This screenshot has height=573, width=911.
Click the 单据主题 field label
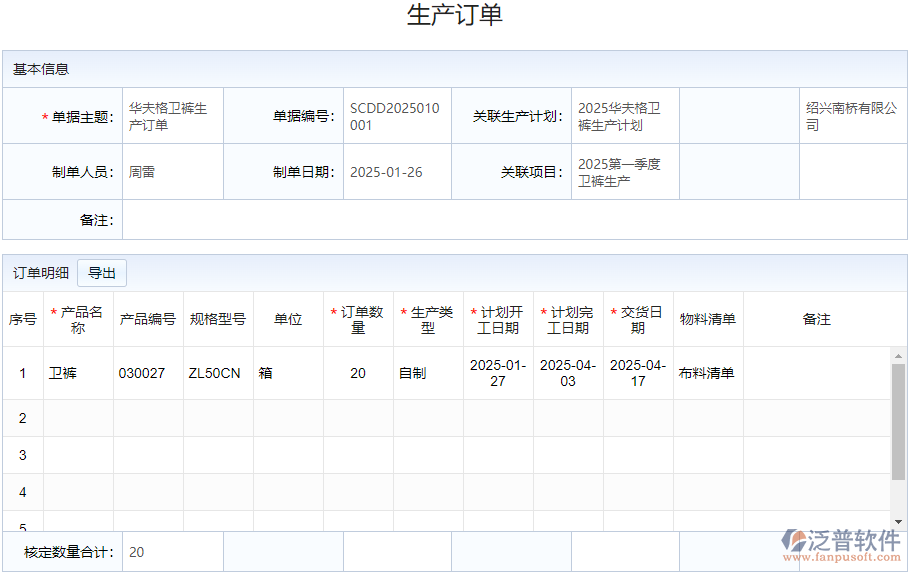point(83,117)
